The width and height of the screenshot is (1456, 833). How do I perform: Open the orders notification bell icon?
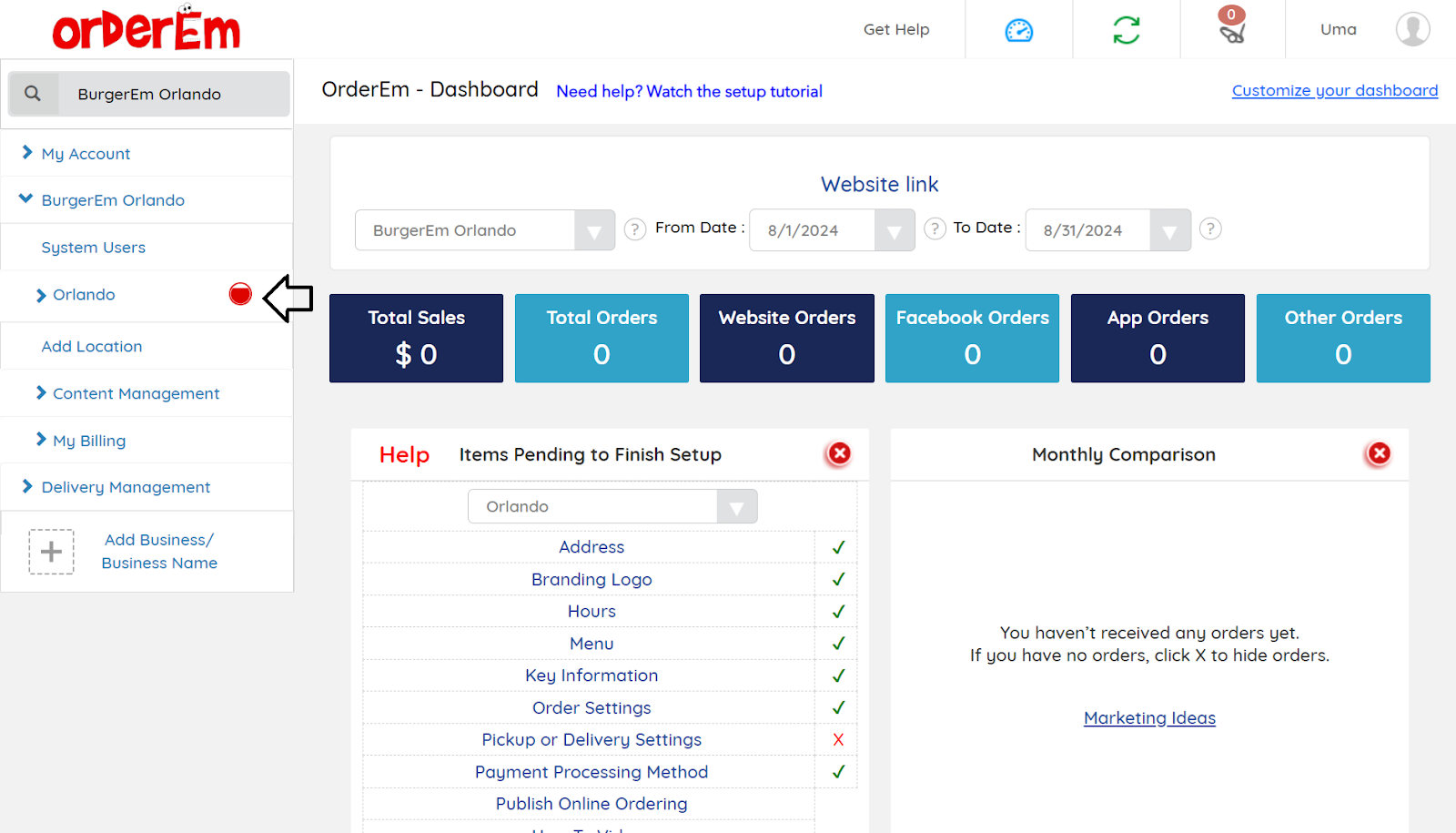(x=1232, y=30)
